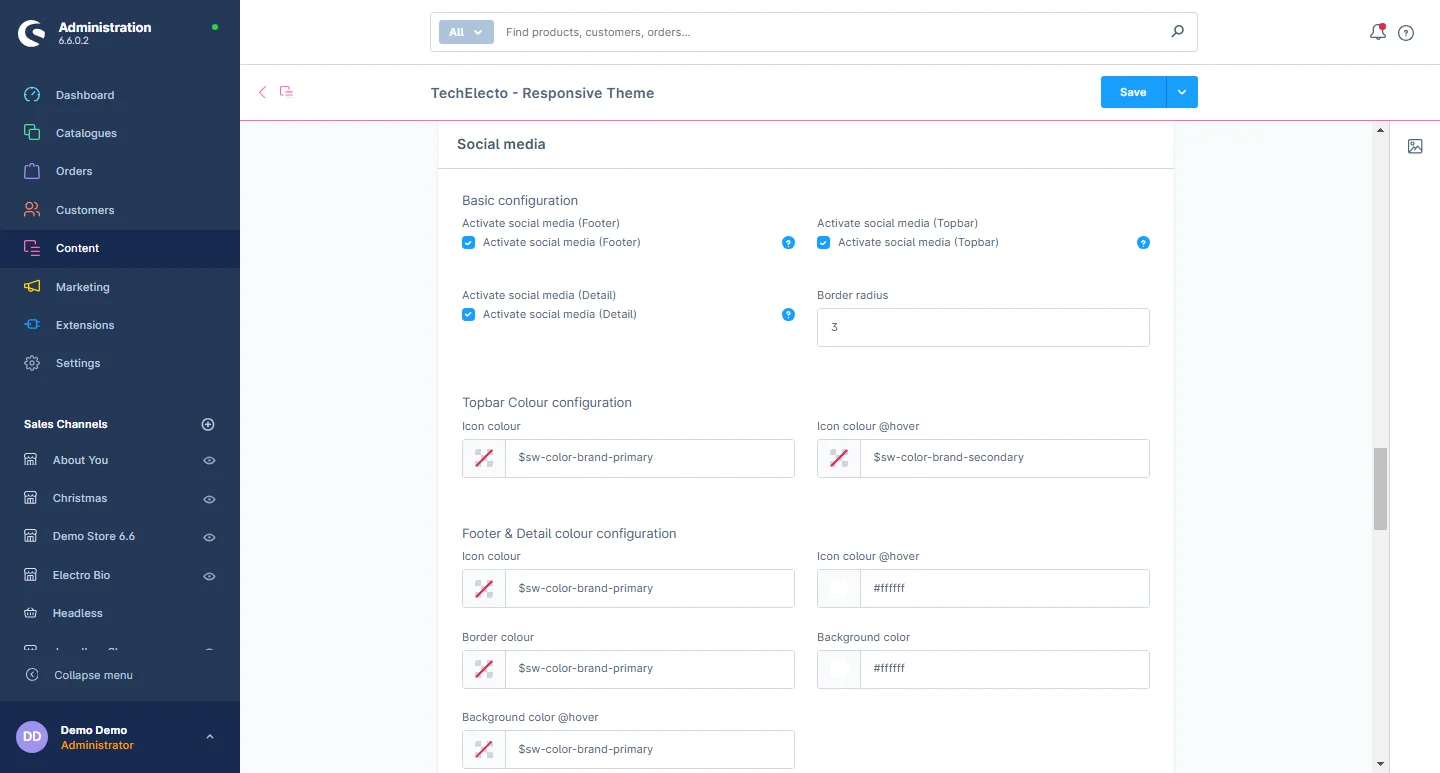Viewport: 1440px width, 773px height.
Task: Click the search magnifier icon
Action: [1177, 32]
